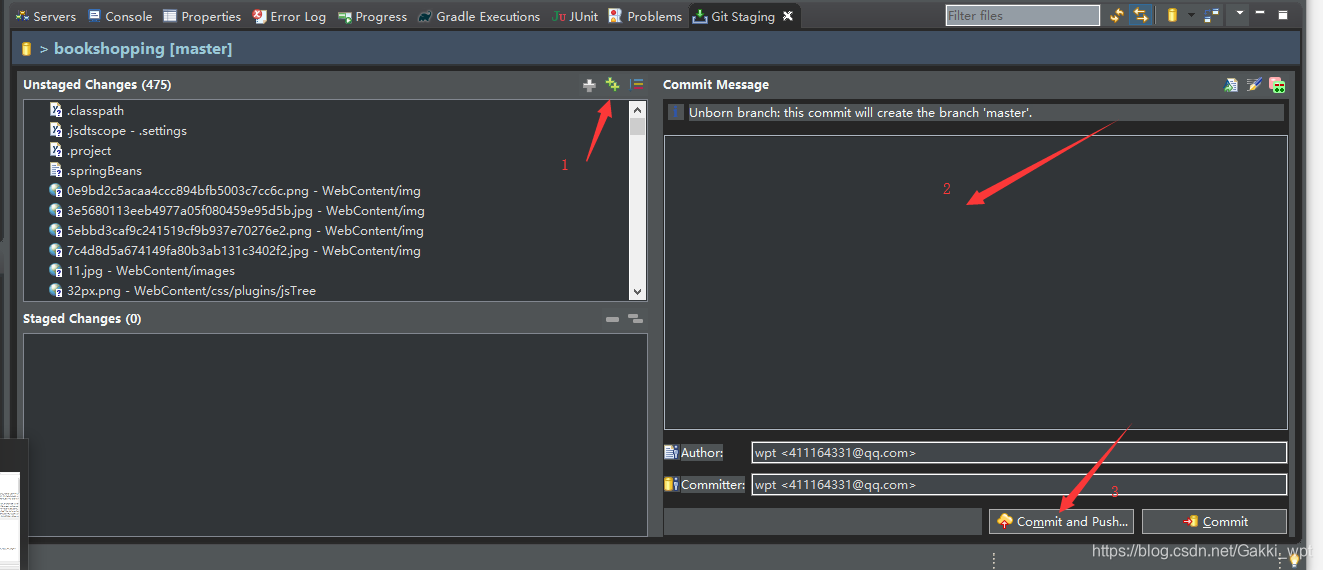Screen dimensions: 1323x570
Task: Click the Author label icon
Action: click(671, 453)
